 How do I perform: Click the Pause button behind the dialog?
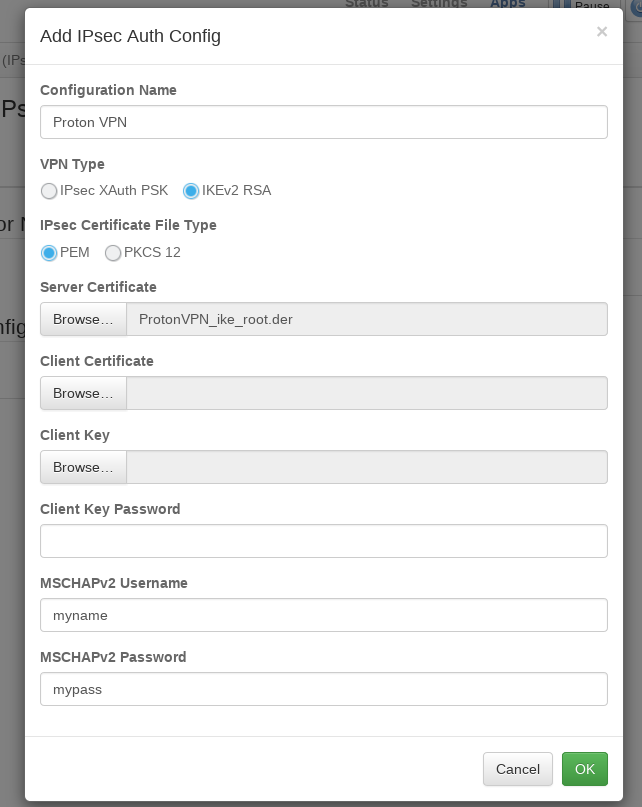(592, 5)
